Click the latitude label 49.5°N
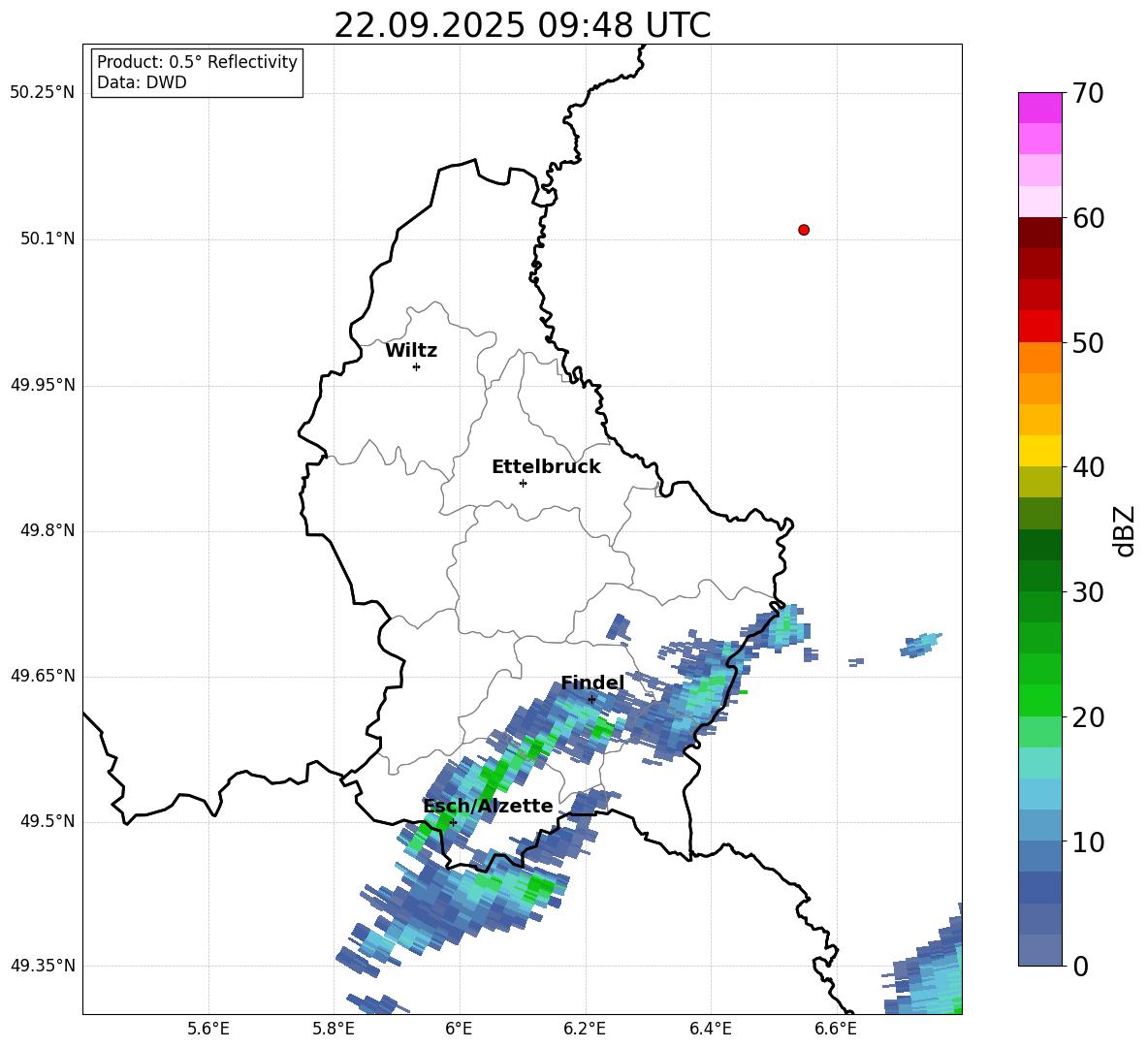Viewport: 1148px width, 1048px height. pos(48,821)
